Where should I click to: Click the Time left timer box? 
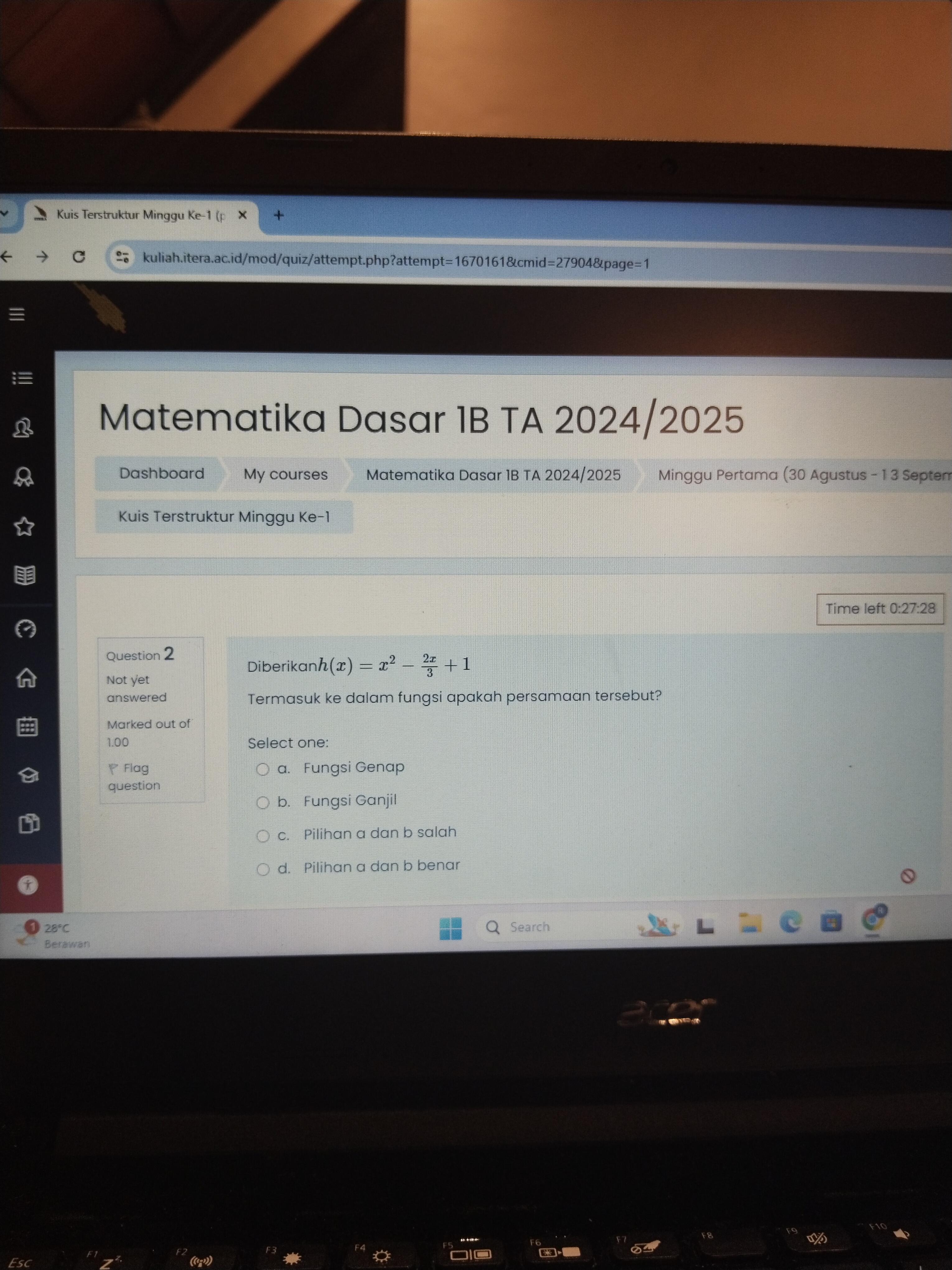click(880, 609)
